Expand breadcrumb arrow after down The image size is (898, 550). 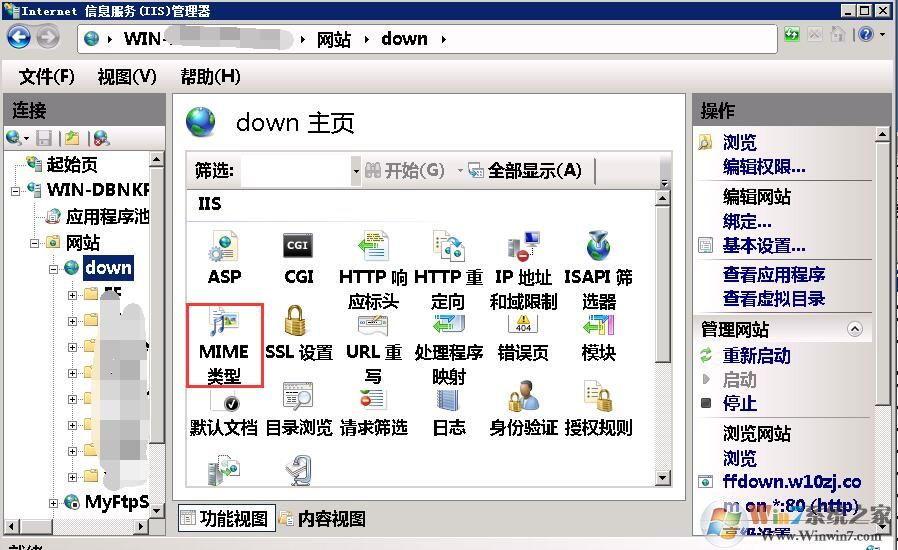click(443, 39)
